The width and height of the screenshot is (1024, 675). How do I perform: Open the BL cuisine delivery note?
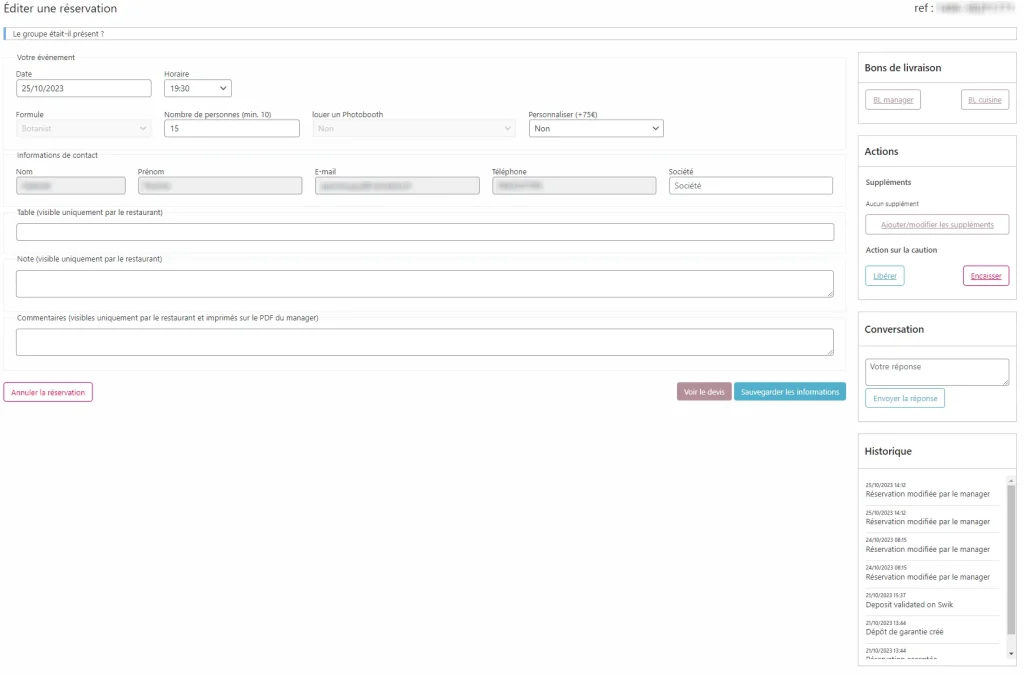pyautogui.click(x=985, y=100)
